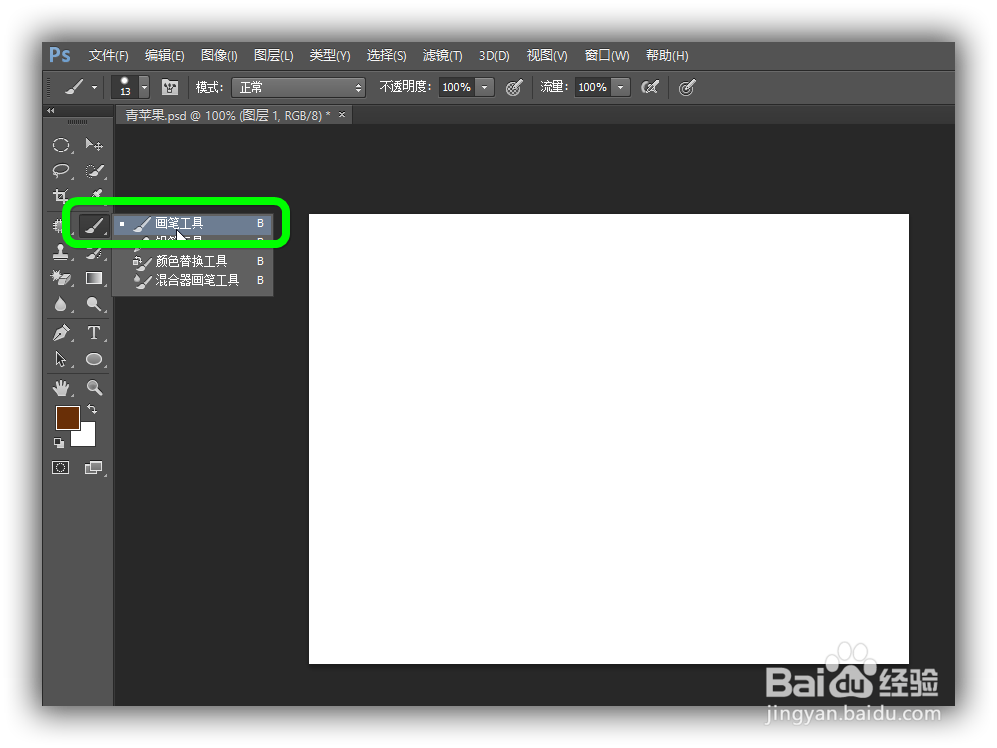
Task: Open the Brush panel toggle icon
Action: 170,87
